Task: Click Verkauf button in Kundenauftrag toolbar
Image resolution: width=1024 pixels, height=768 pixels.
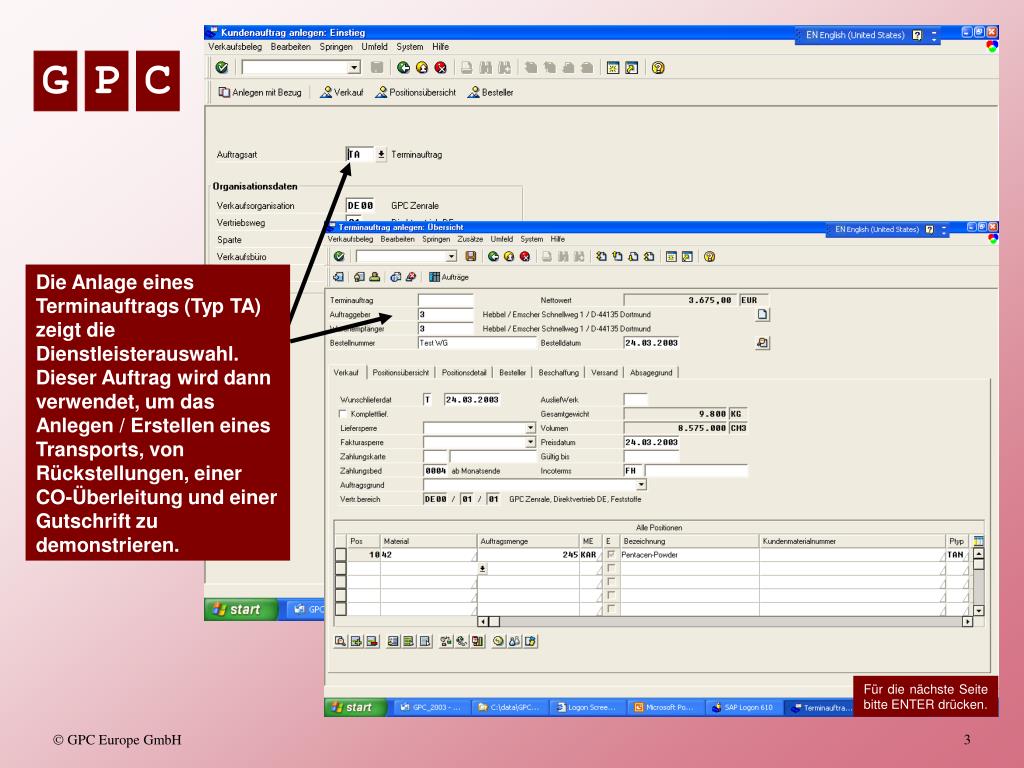Action: tap(342, 93)
